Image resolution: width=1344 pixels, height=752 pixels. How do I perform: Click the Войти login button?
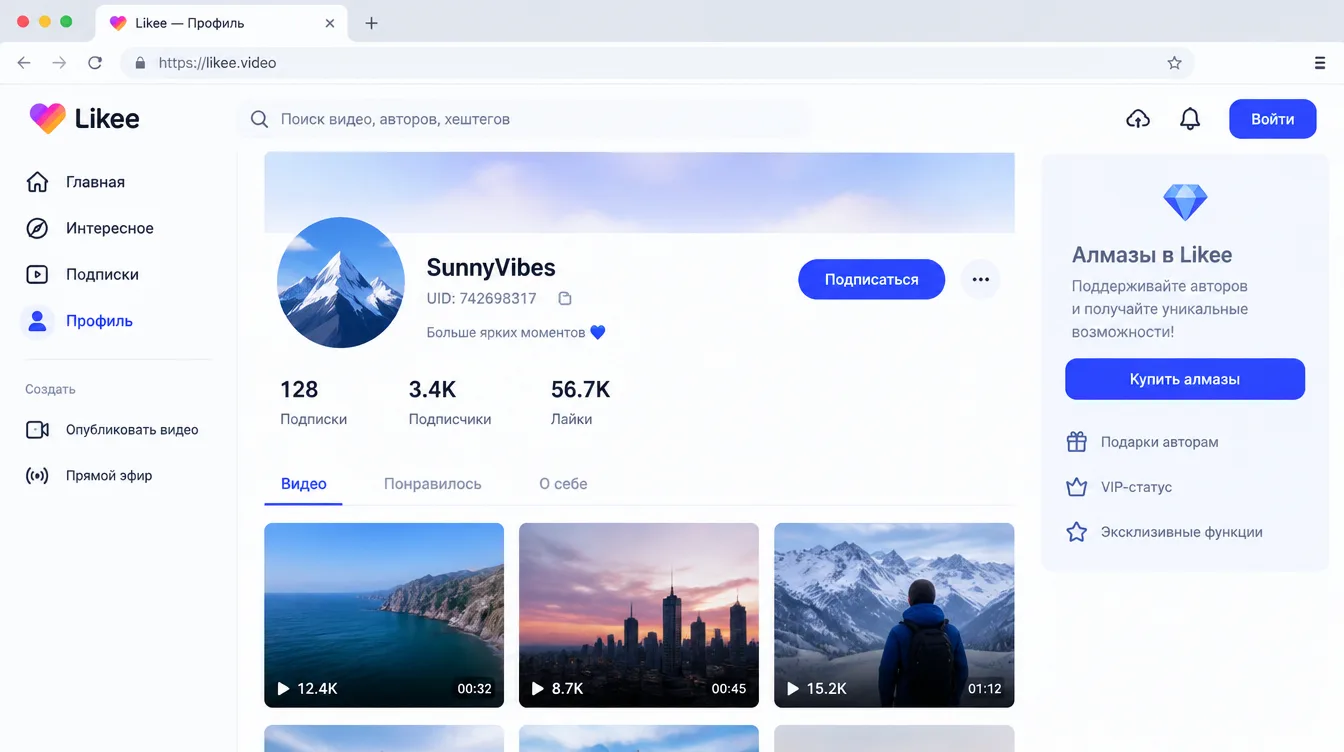pos(1272,119)
